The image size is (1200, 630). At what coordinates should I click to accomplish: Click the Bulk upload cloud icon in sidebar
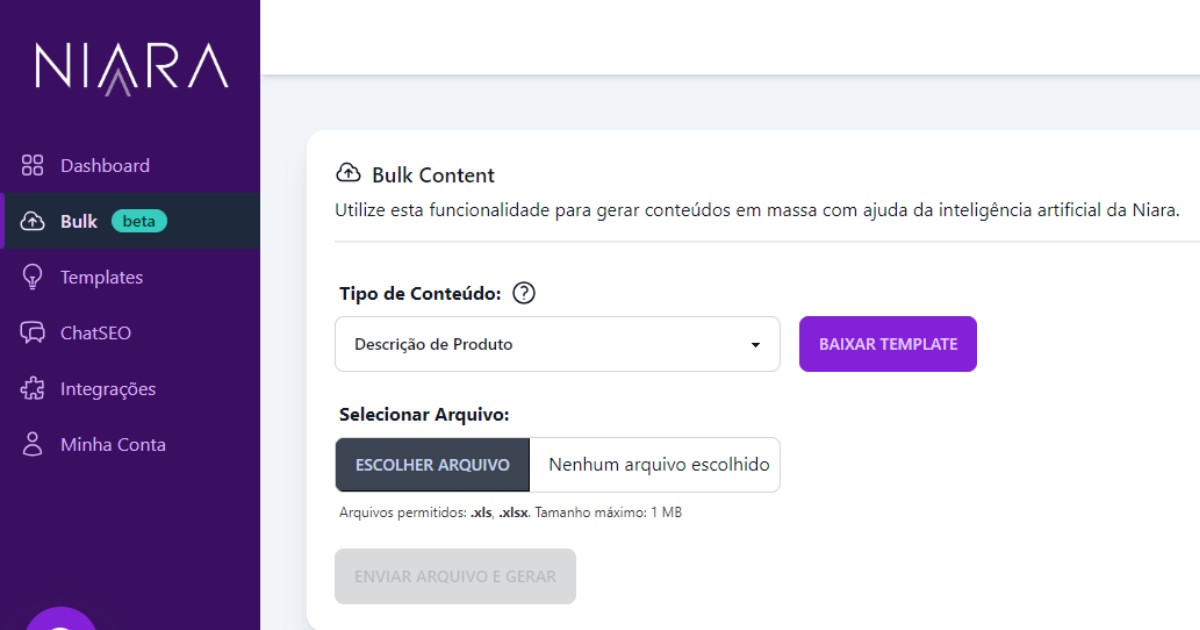[x=31, y=220]
